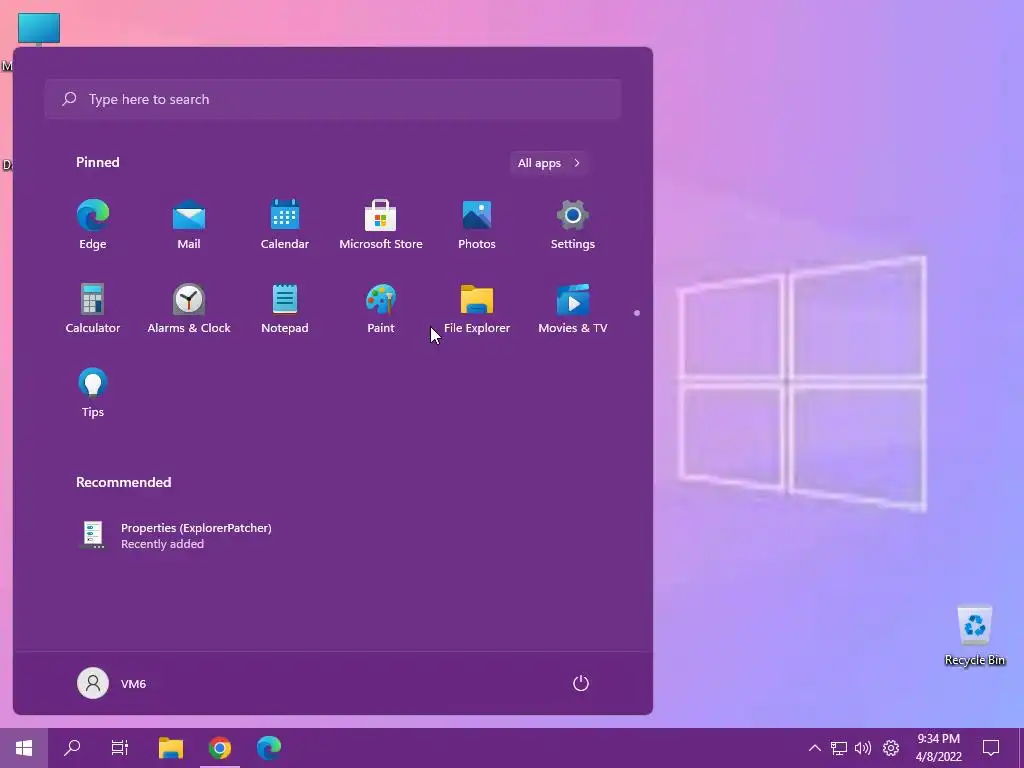
Task: Open Task View on the taskbar
Action: 120,748
